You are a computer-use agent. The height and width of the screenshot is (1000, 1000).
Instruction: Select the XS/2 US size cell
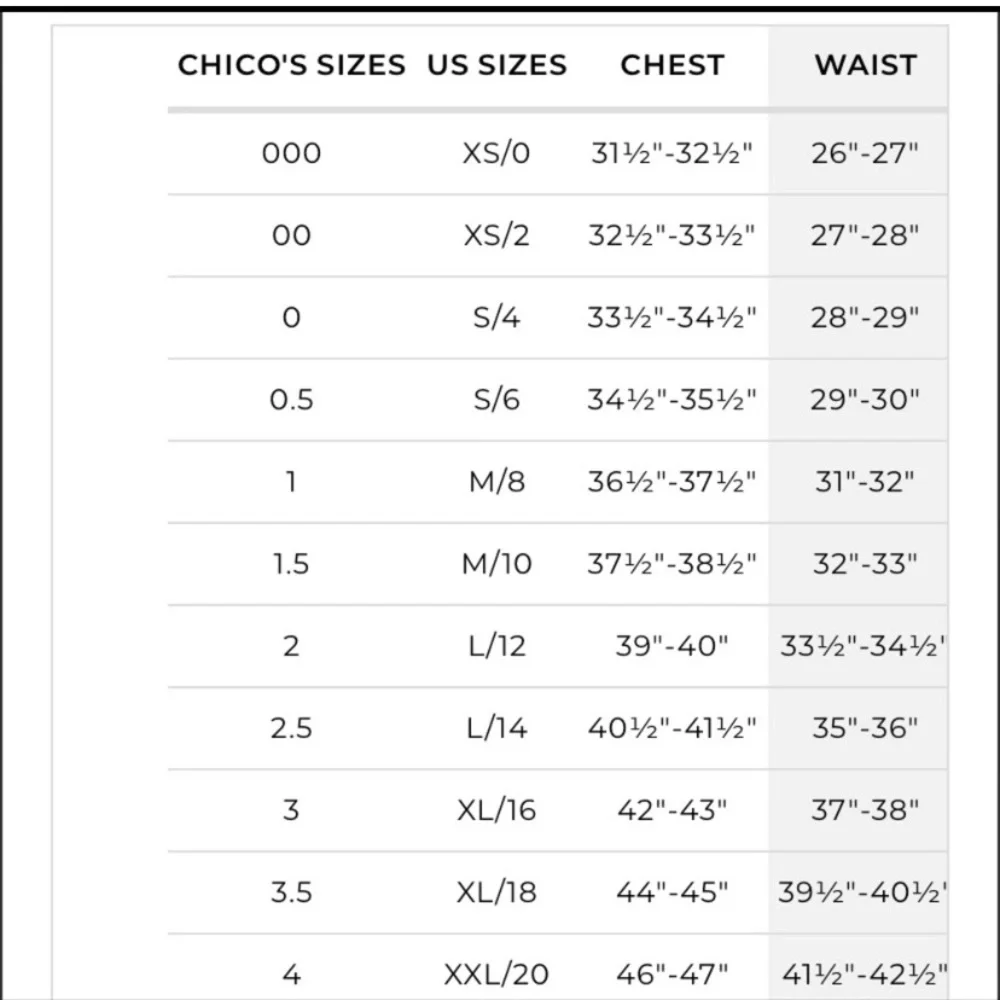[x=497, y=236]
